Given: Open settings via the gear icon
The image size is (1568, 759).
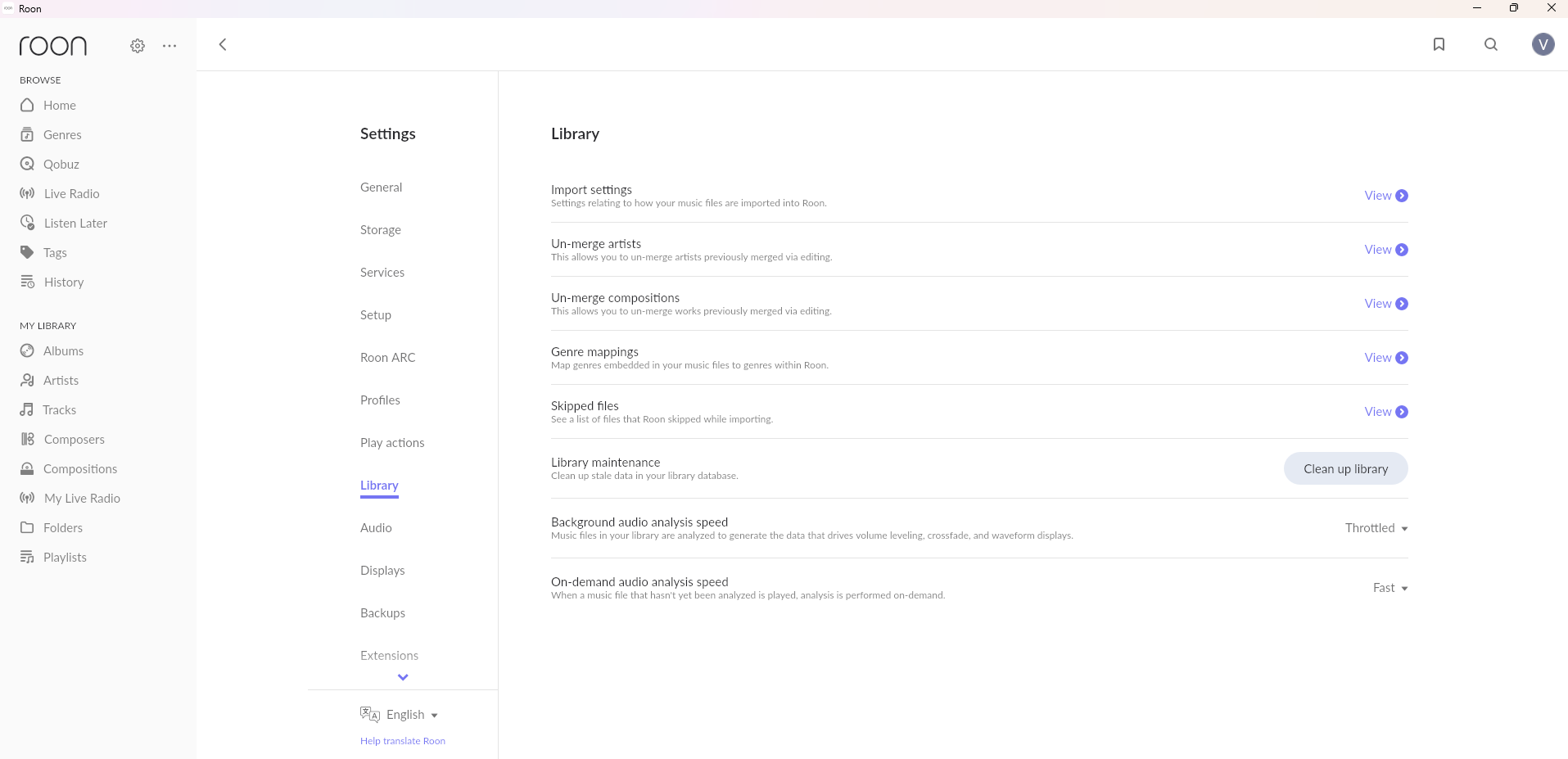Looking at the screenshot, I should coord(138,46).
